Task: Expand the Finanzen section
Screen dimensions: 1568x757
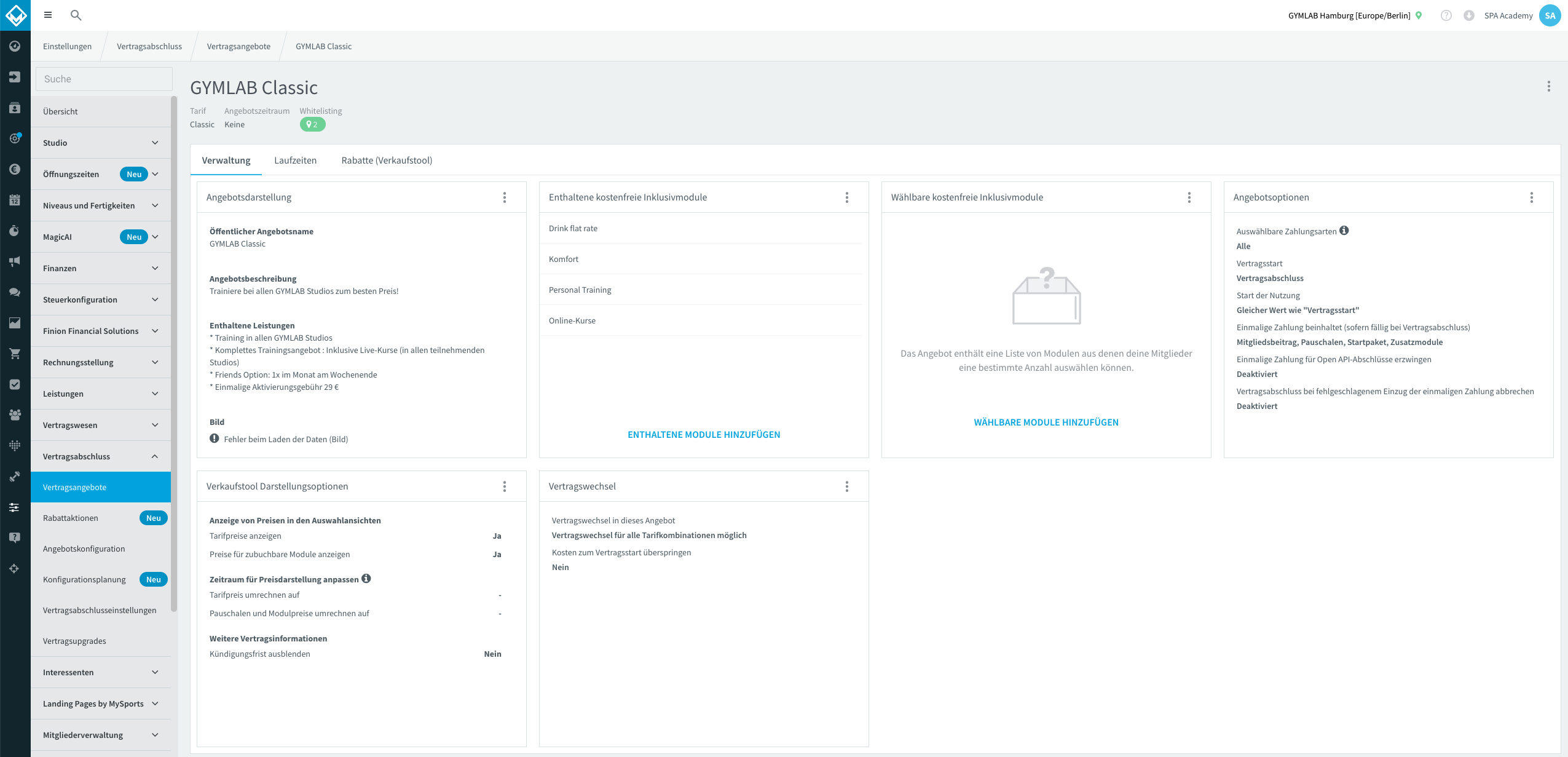Action: pos(101,268)
